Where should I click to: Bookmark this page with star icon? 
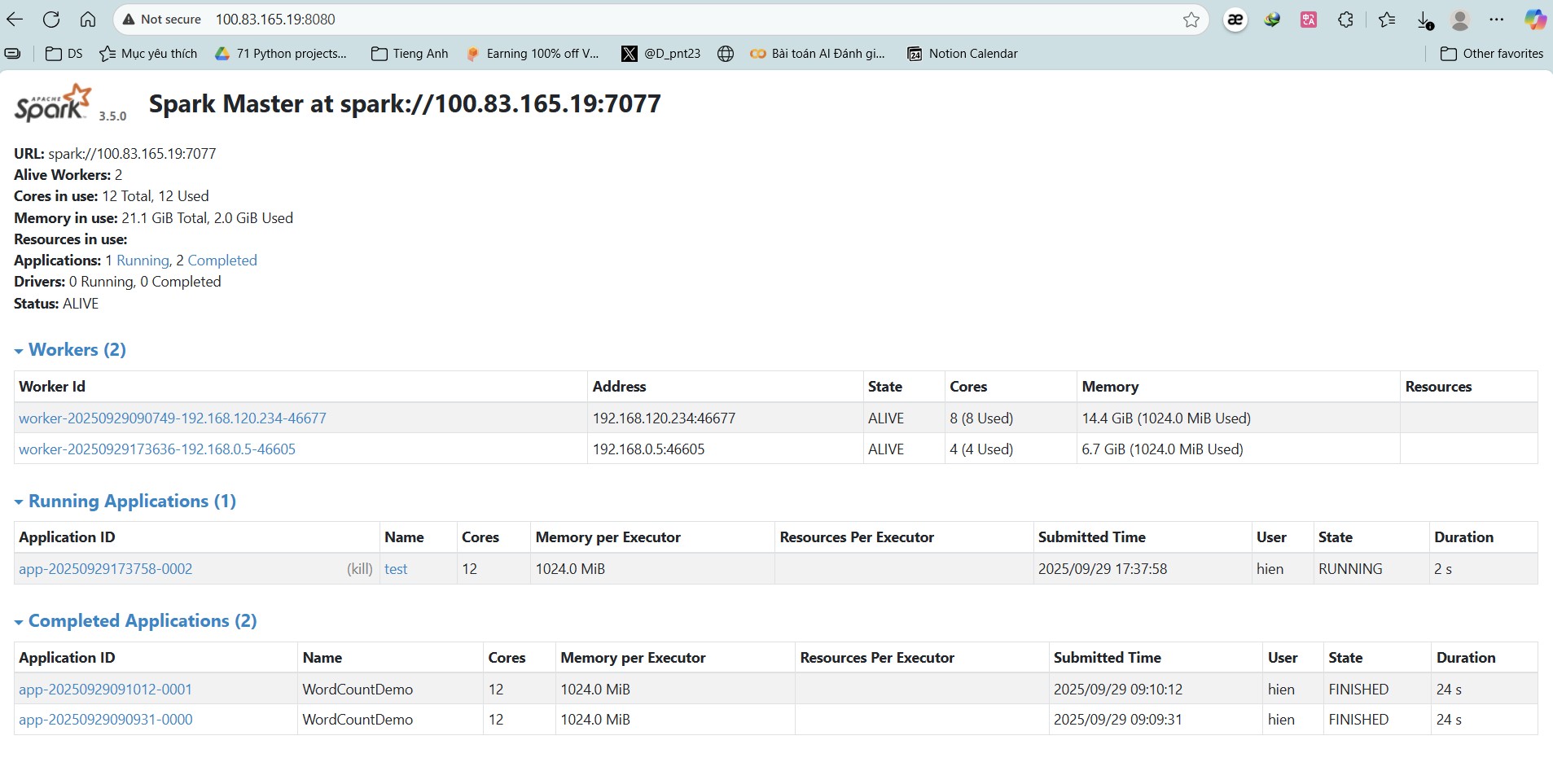pos(1191,20)
